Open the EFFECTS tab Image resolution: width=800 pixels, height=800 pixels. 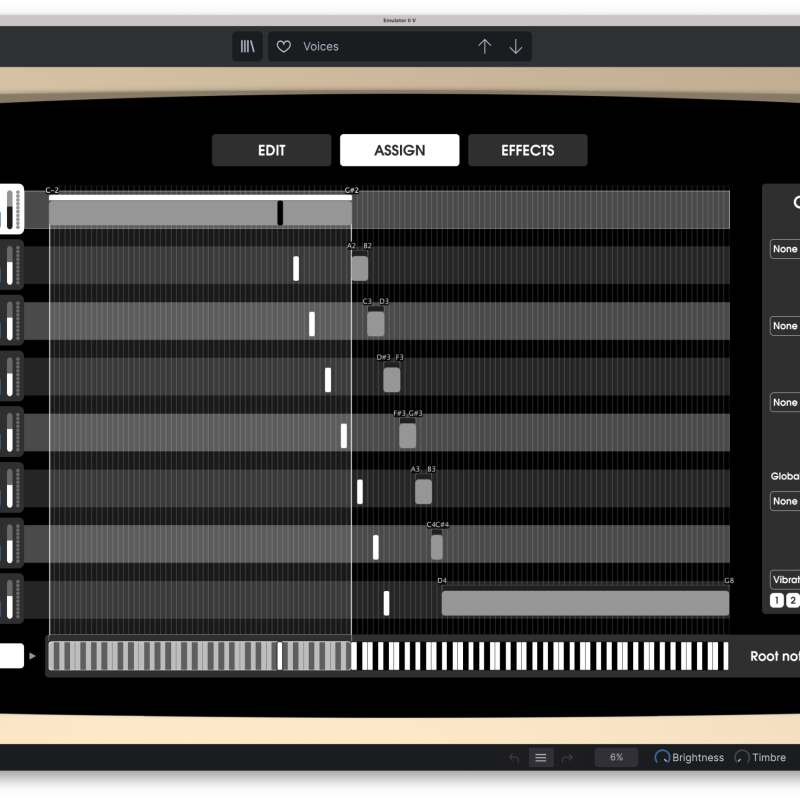[528, 150]
